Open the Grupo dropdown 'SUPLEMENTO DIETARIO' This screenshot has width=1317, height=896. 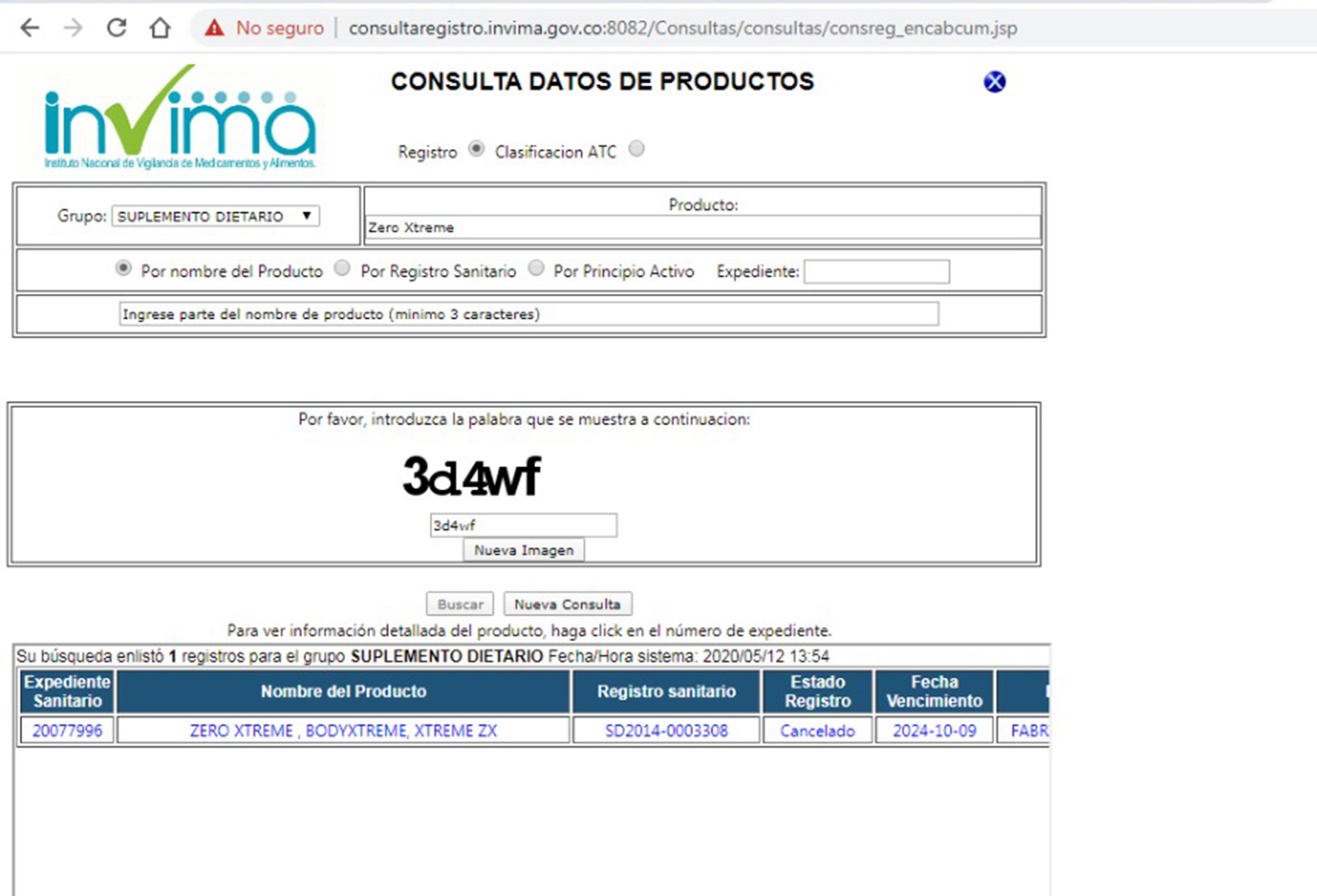tap(216, 217)
